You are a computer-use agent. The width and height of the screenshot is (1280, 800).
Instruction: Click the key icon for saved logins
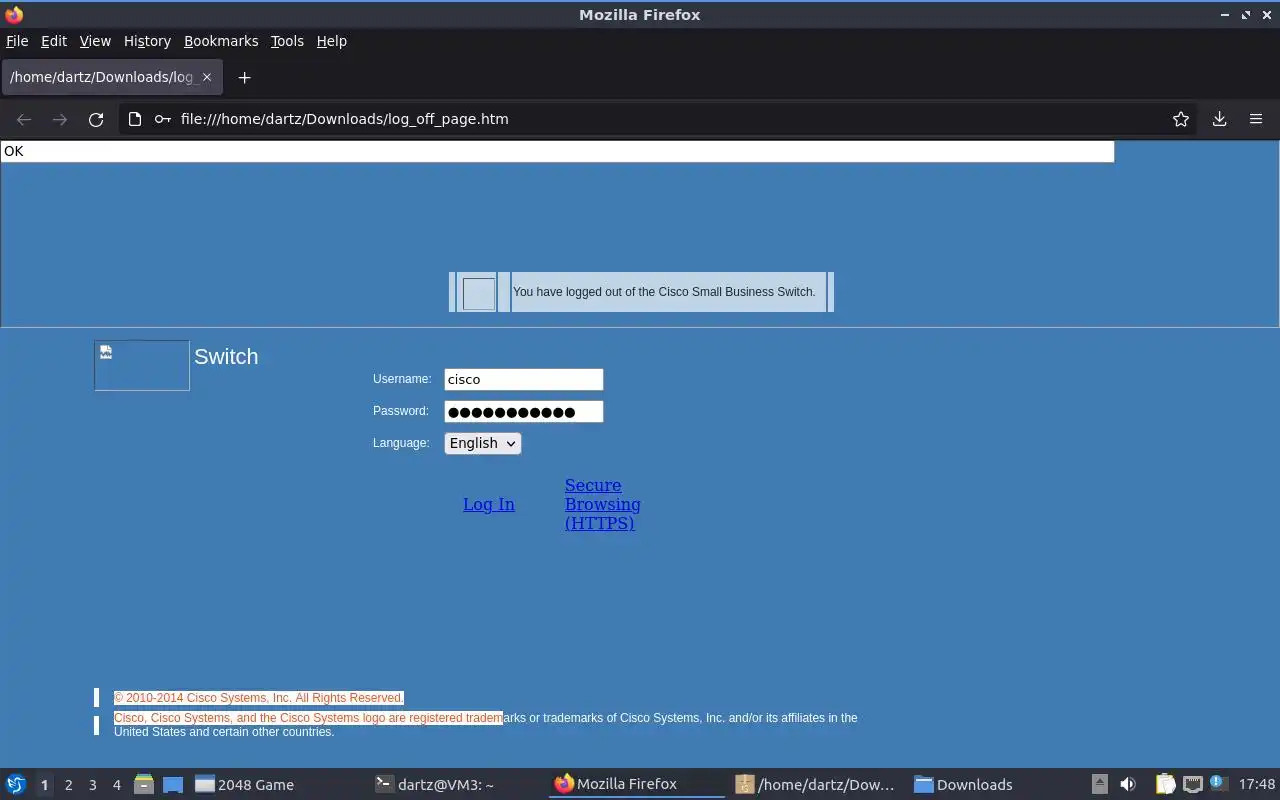point(162,119)
